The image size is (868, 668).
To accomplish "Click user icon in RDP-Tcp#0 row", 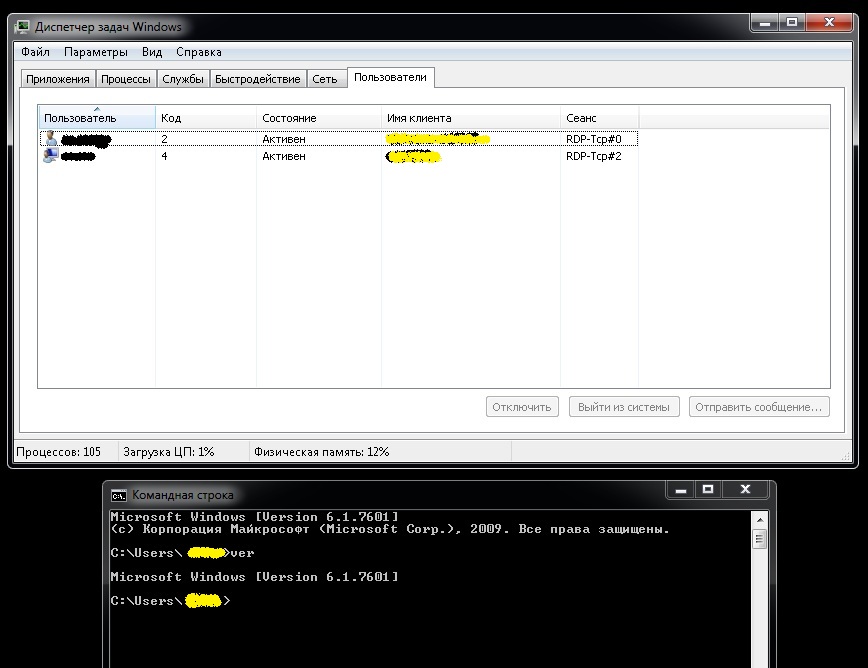I will pyautogui.click(x=50, y=138).
